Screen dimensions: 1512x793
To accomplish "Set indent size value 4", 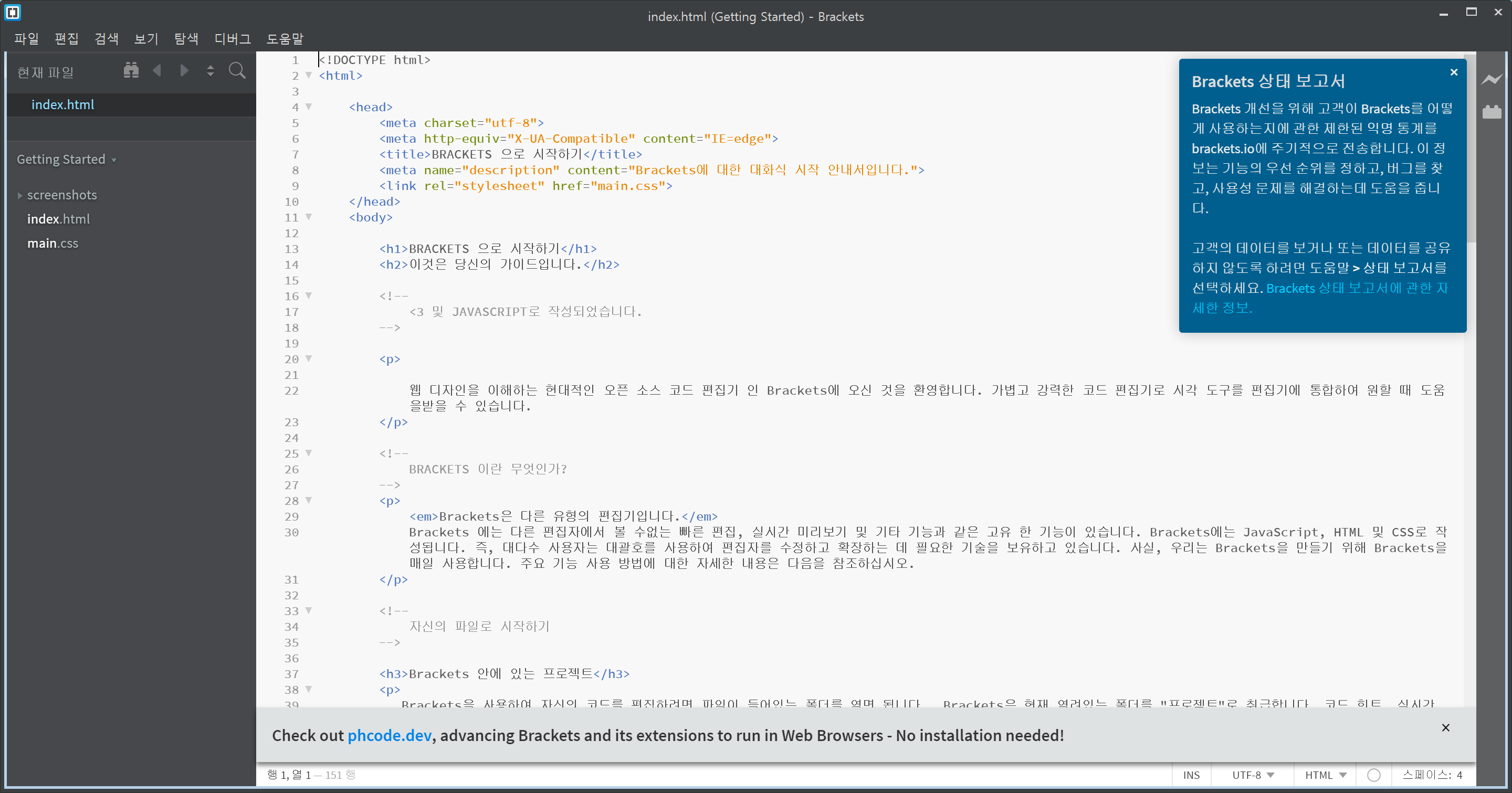I will [1459, 775].
